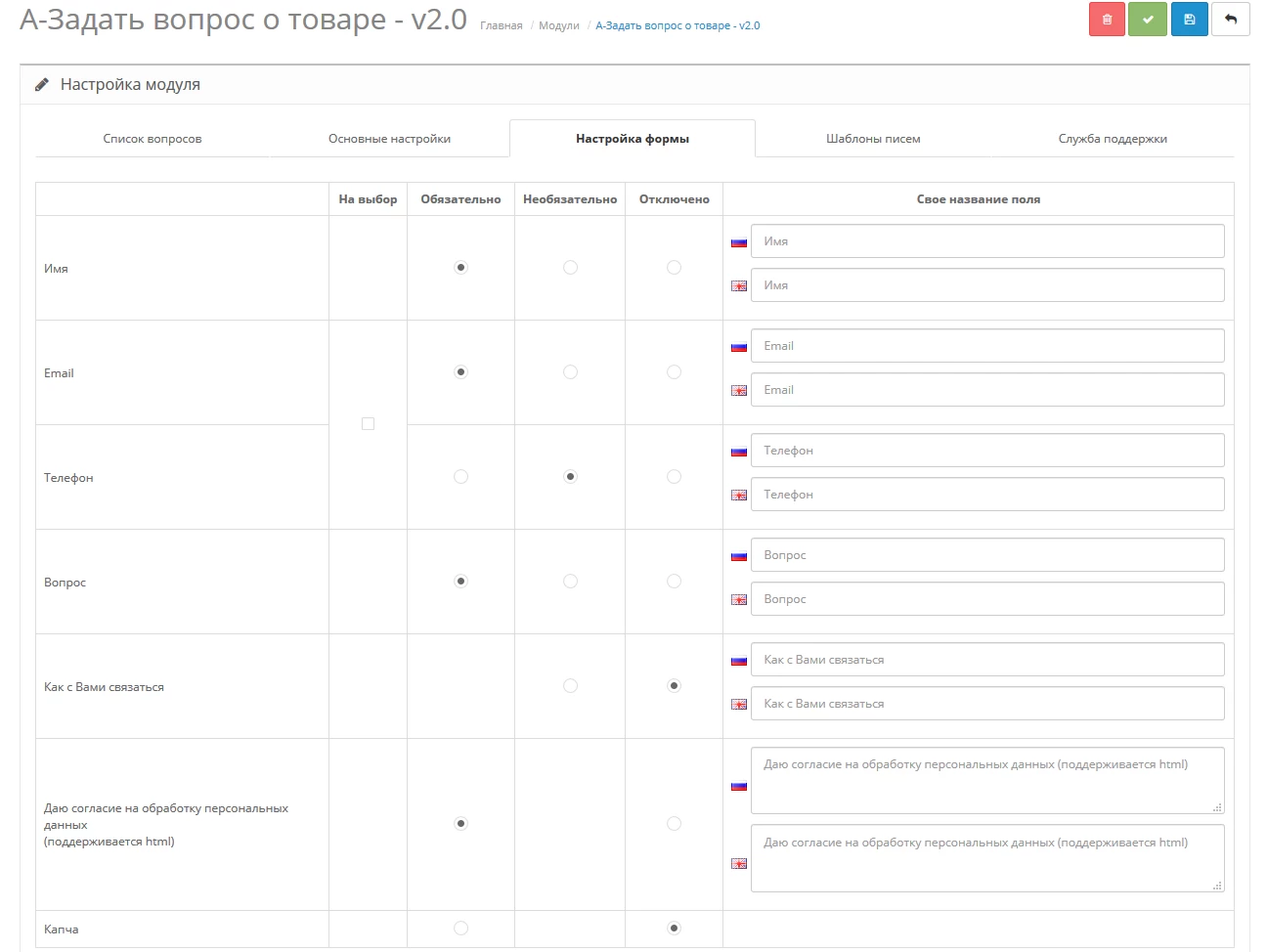The image size is (1267, 952).
Task: Click the English Имя custom name field
Action: point(987,285)
